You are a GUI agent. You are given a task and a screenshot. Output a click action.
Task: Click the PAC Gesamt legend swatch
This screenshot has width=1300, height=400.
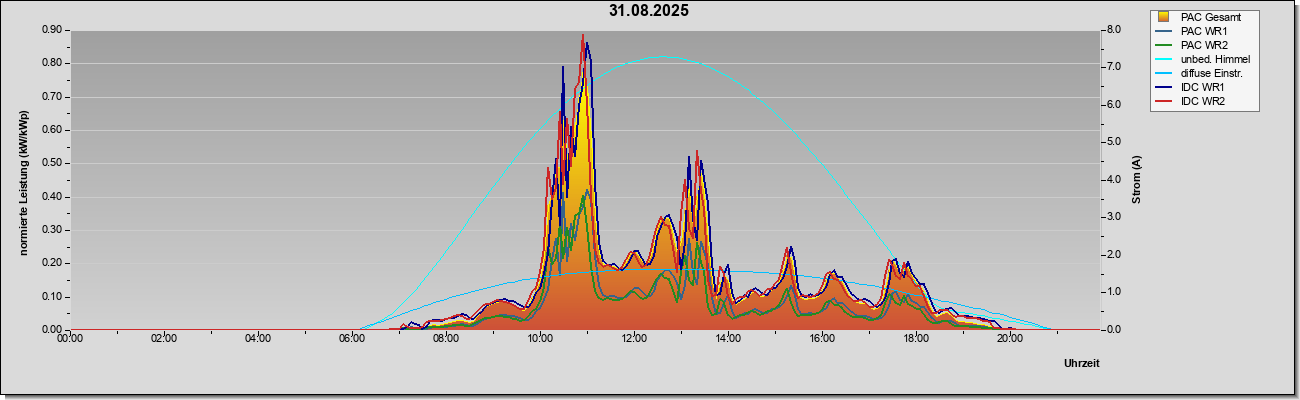click(1164, 17)
